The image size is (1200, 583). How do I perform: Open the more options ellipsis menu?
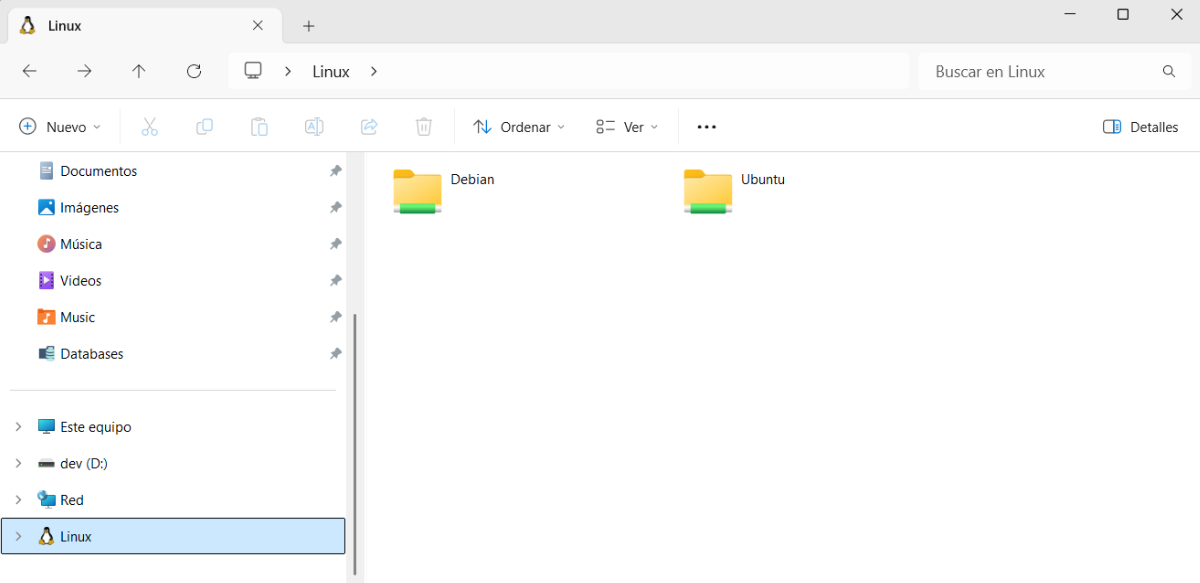707,127
